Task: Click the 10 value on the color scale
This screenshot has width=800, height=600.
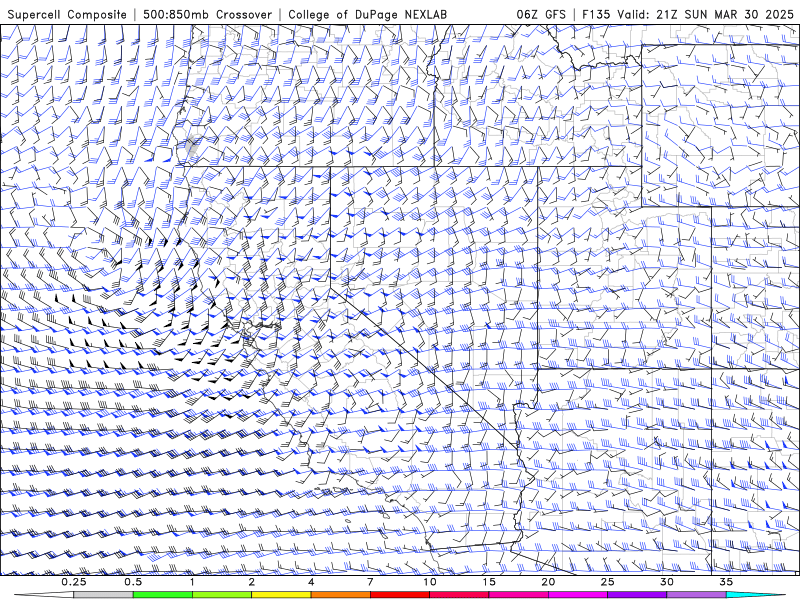Action: click(430, 582)
